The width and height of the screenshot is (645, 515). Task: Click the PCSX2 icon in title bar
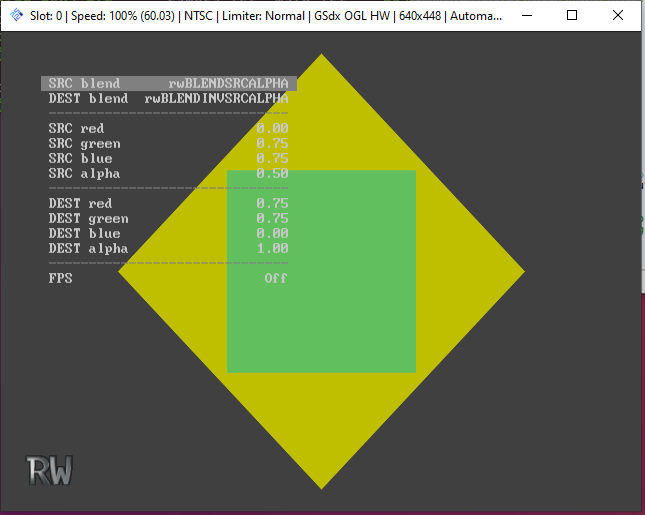(17, 16)
